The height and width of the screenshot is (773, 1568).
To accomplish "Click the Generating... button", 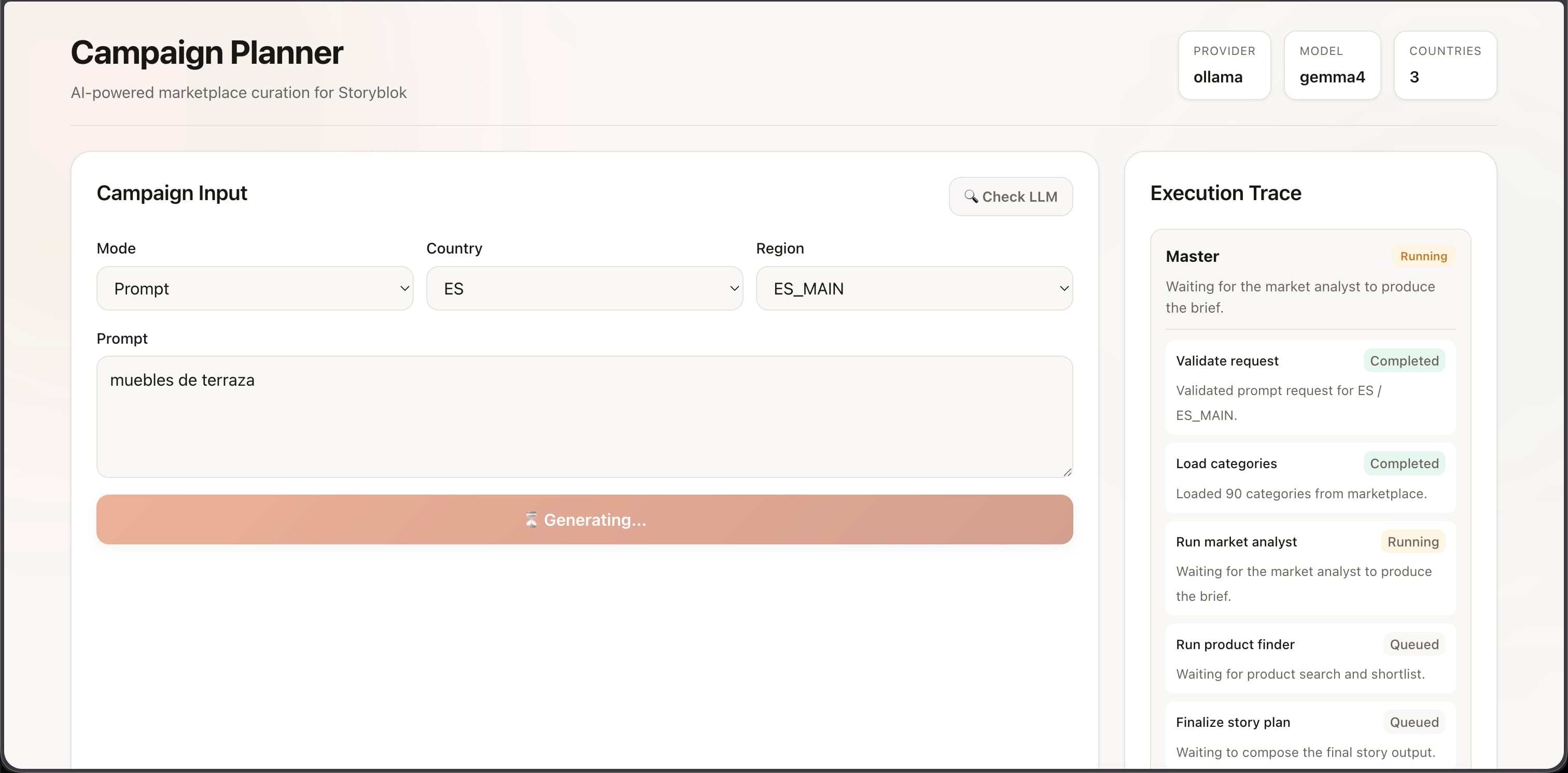I will (584, 520).
